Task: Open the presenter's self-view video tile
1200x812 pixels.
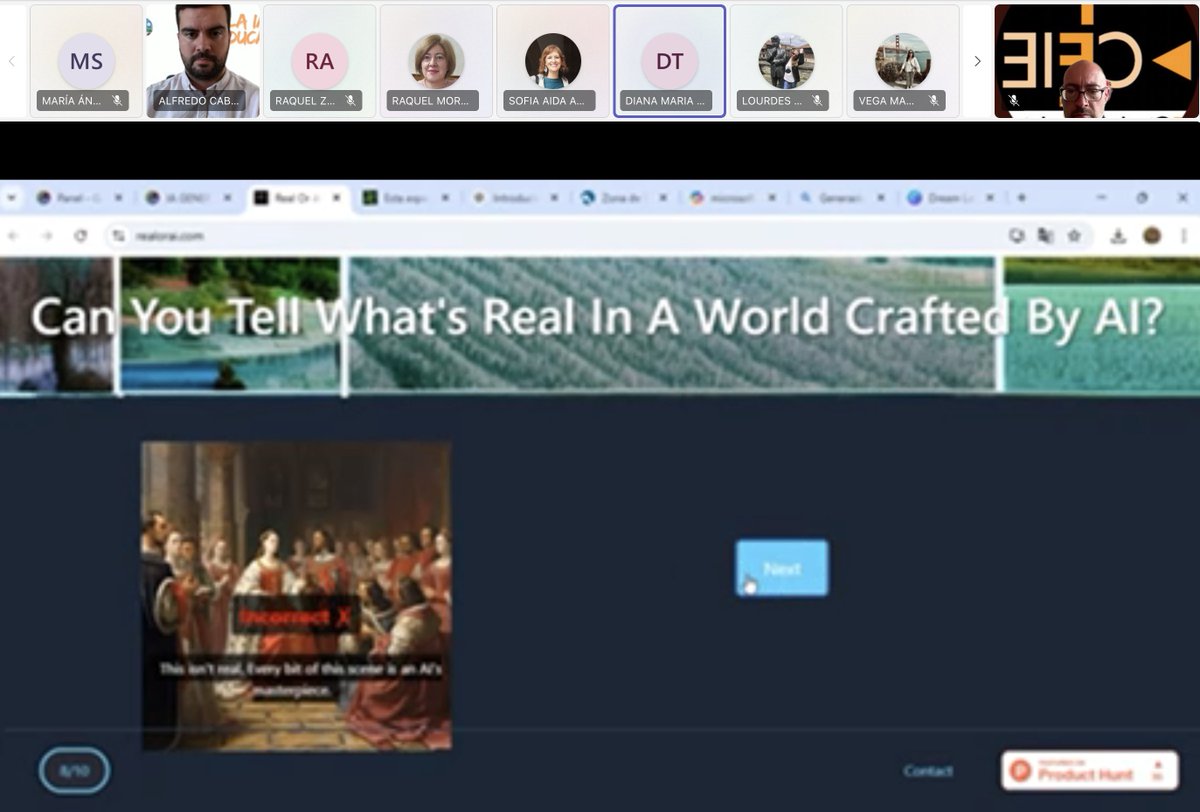Action: point(1096,61)
